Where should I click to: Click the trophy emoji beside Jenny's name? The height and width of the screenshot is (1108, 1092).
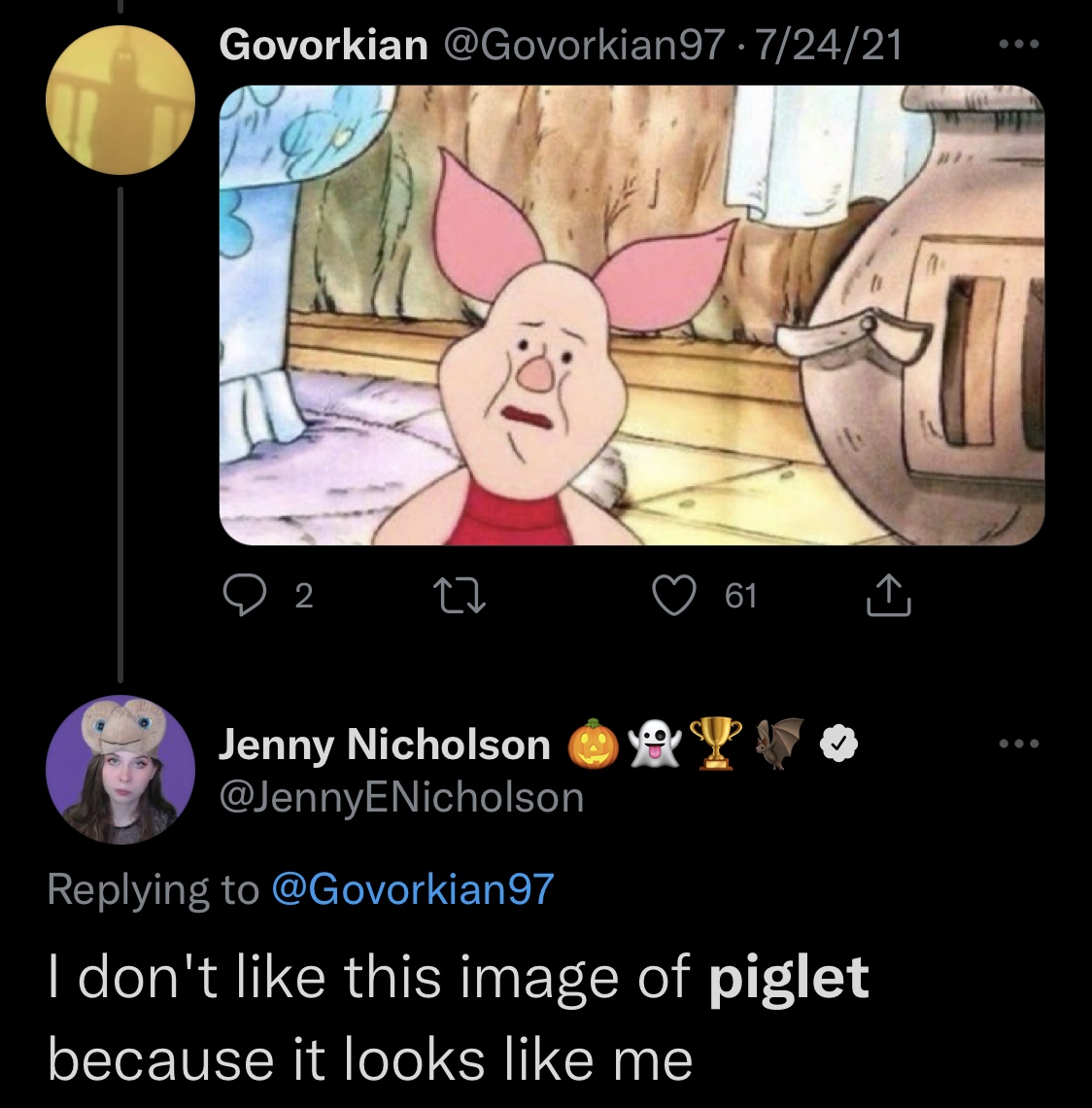coord(715,744)
